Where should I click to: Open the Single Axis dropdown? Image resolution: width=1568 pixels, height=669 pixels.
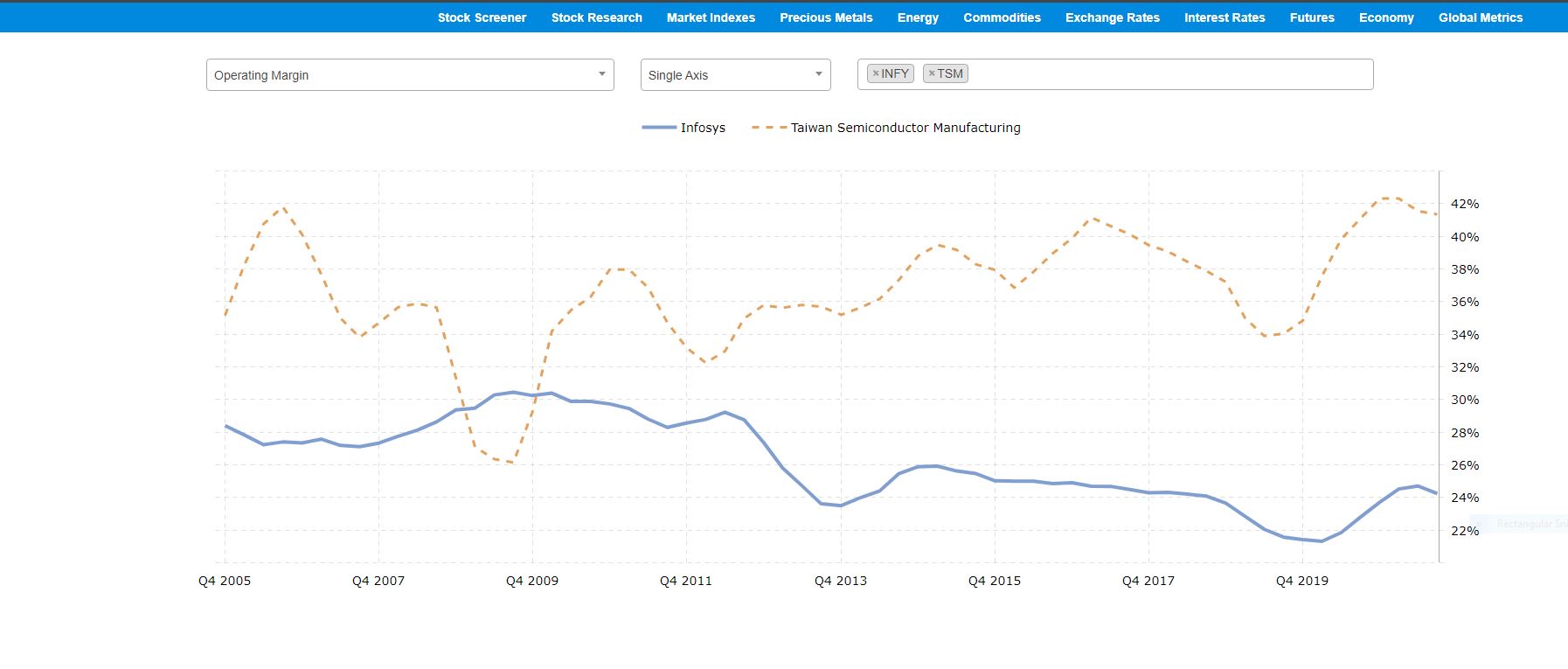[735, 75]
